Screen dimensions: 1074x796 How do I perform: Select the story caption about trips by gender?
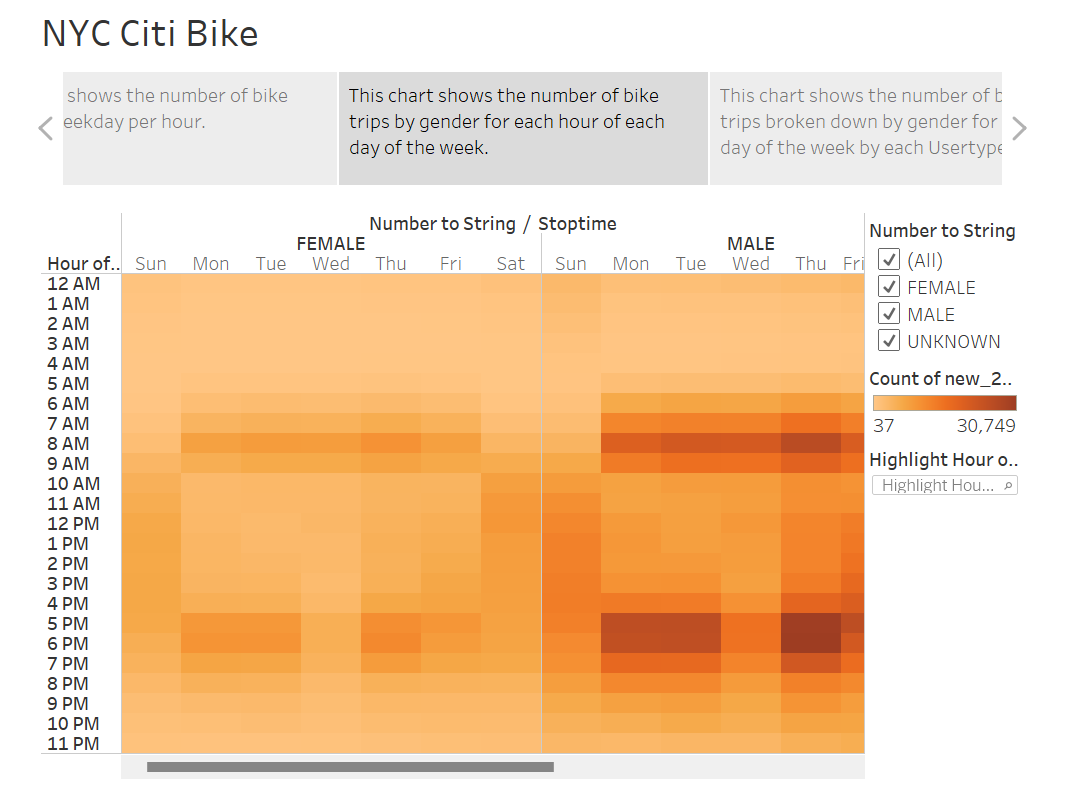523,128
